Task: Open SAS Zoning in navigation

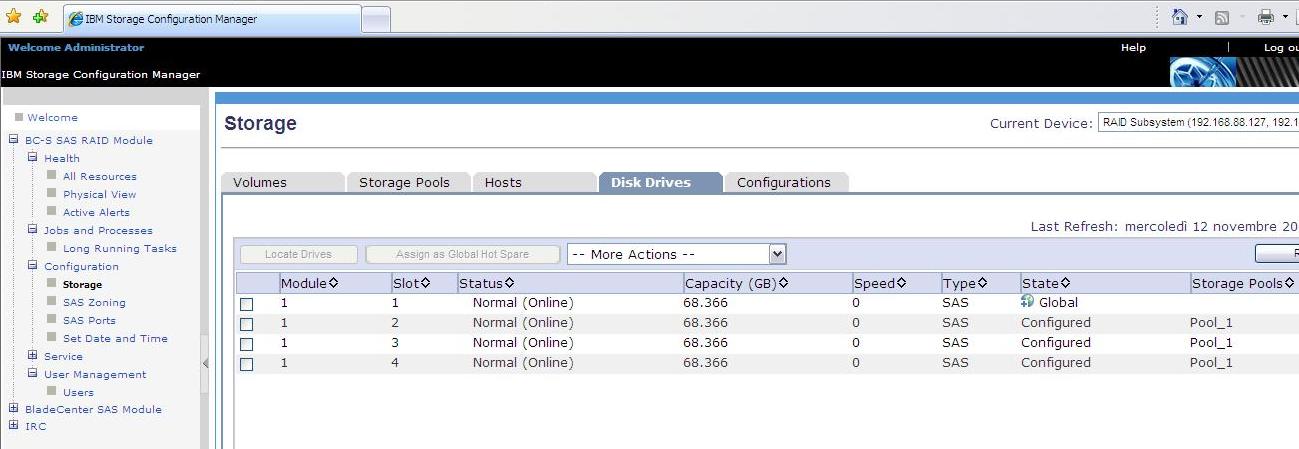Action: coord(94,303)
